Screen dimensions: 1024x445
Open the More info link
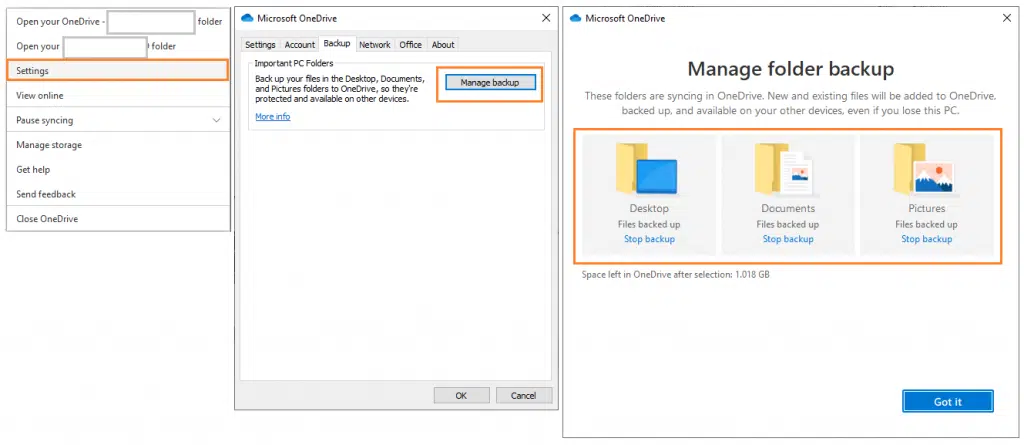[272, 117]
